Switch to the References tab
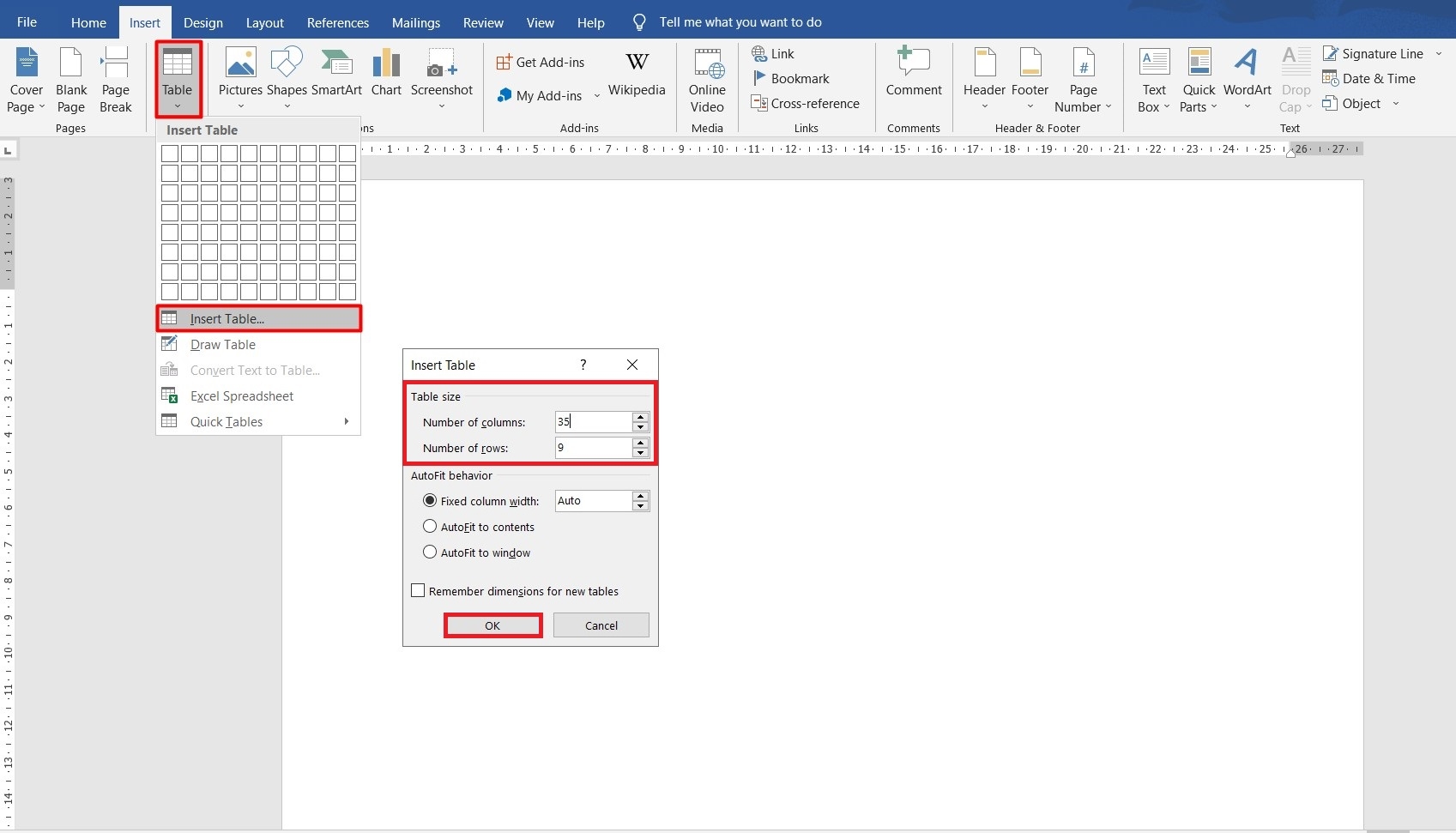 pos(337,22)
